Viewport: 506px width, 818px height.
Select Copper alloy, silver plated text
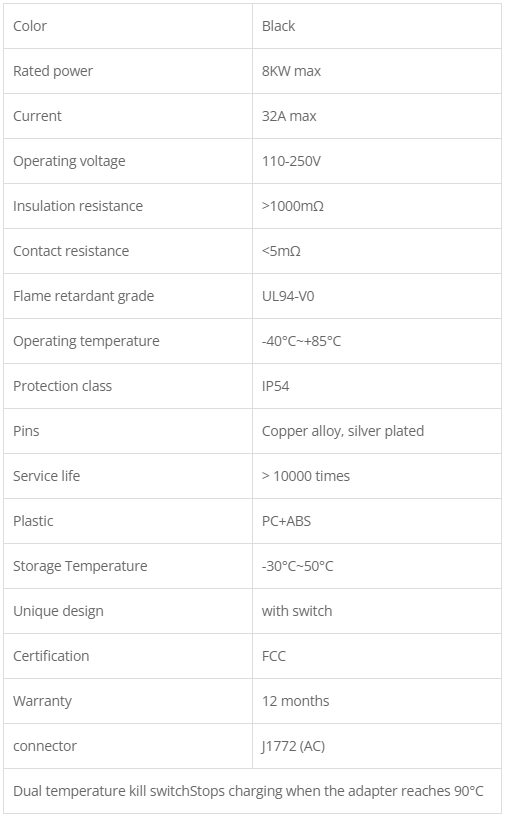click(x=343, y=431)
